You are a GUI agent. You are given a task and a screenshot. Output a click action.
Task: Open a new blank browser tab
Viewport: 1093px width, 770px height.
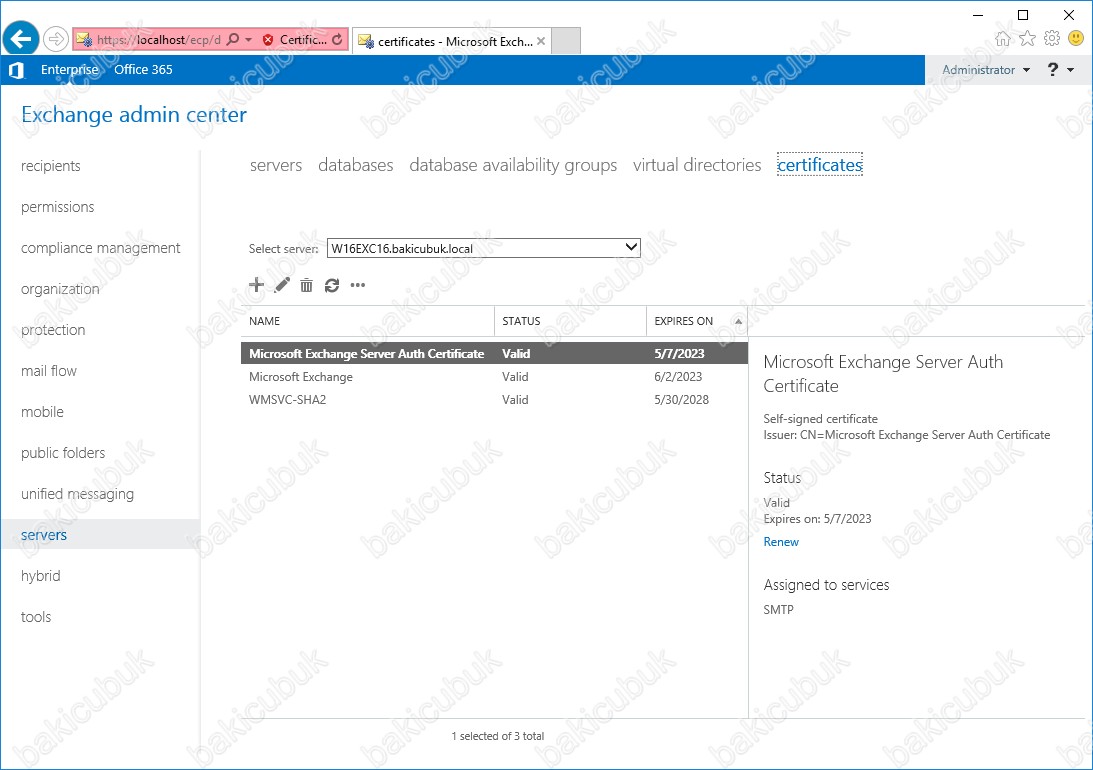point(566,41)
